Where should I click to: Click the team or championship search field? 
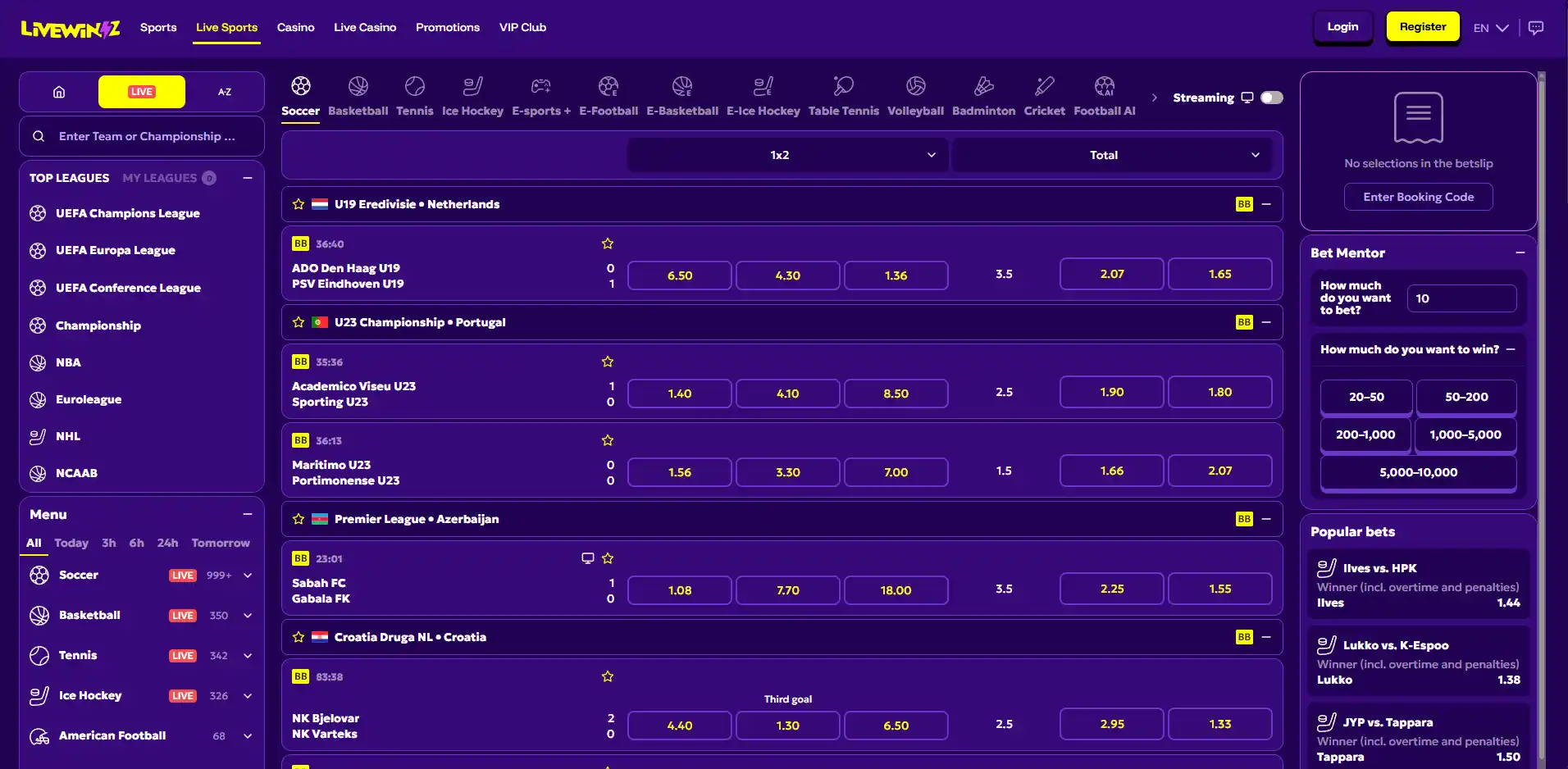[x=142, y=136]
